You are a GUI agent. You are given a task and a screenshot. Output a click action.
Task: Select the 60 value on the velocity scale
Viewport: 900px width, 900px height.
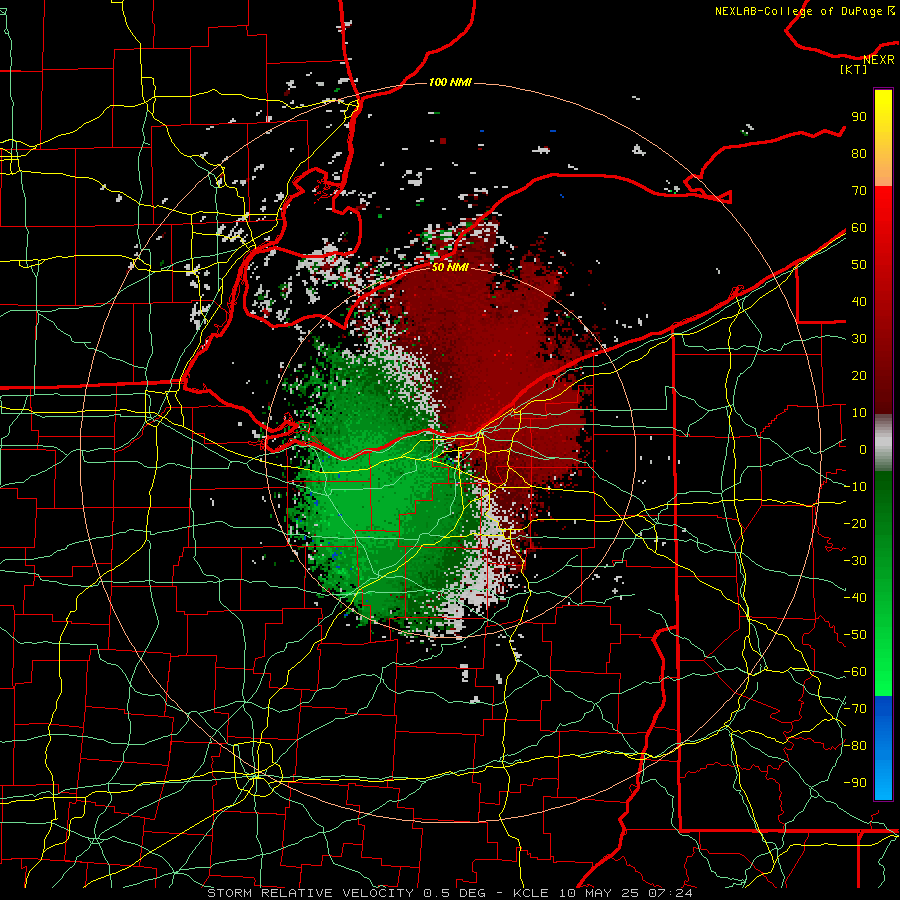click(859, 228)
